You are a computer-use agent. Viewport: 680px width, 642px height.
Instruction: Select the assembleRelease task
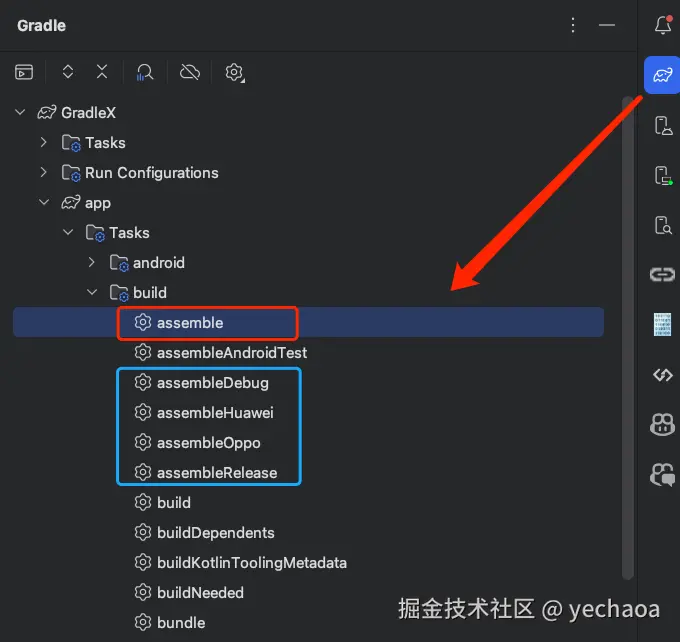(217, 473)
